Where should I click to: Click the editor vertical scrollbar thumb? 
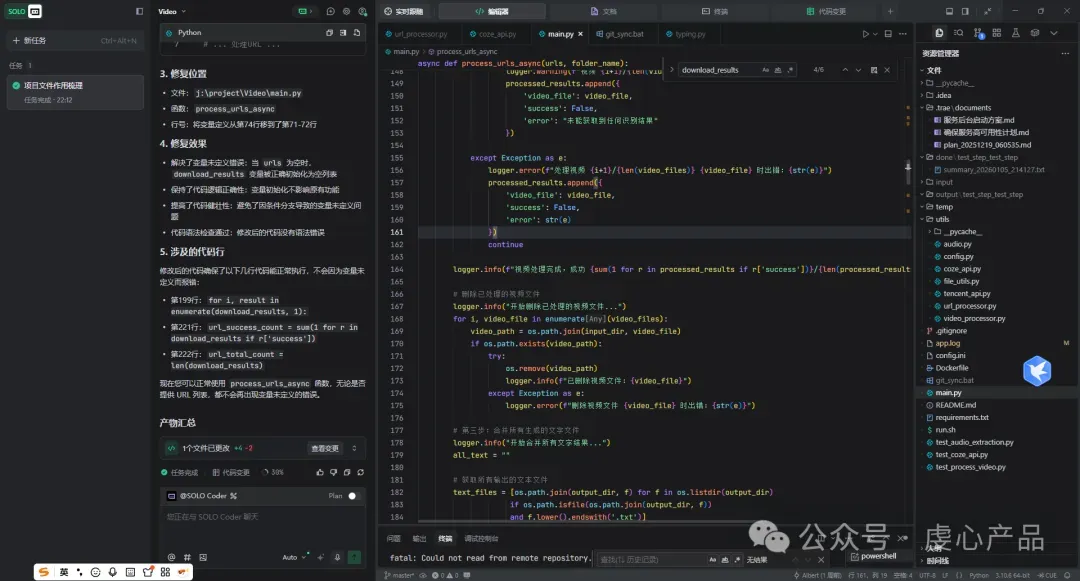click(x=908, y=171)
